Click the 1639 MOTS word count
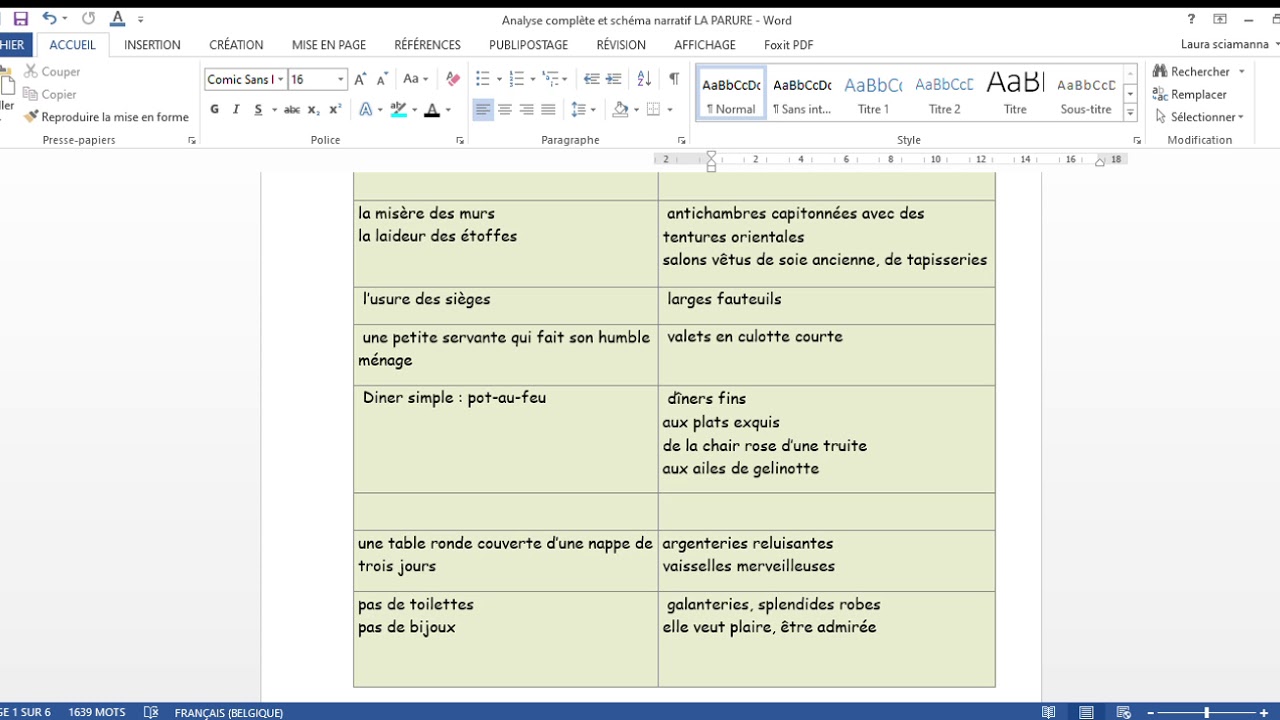 click(97, 712)
